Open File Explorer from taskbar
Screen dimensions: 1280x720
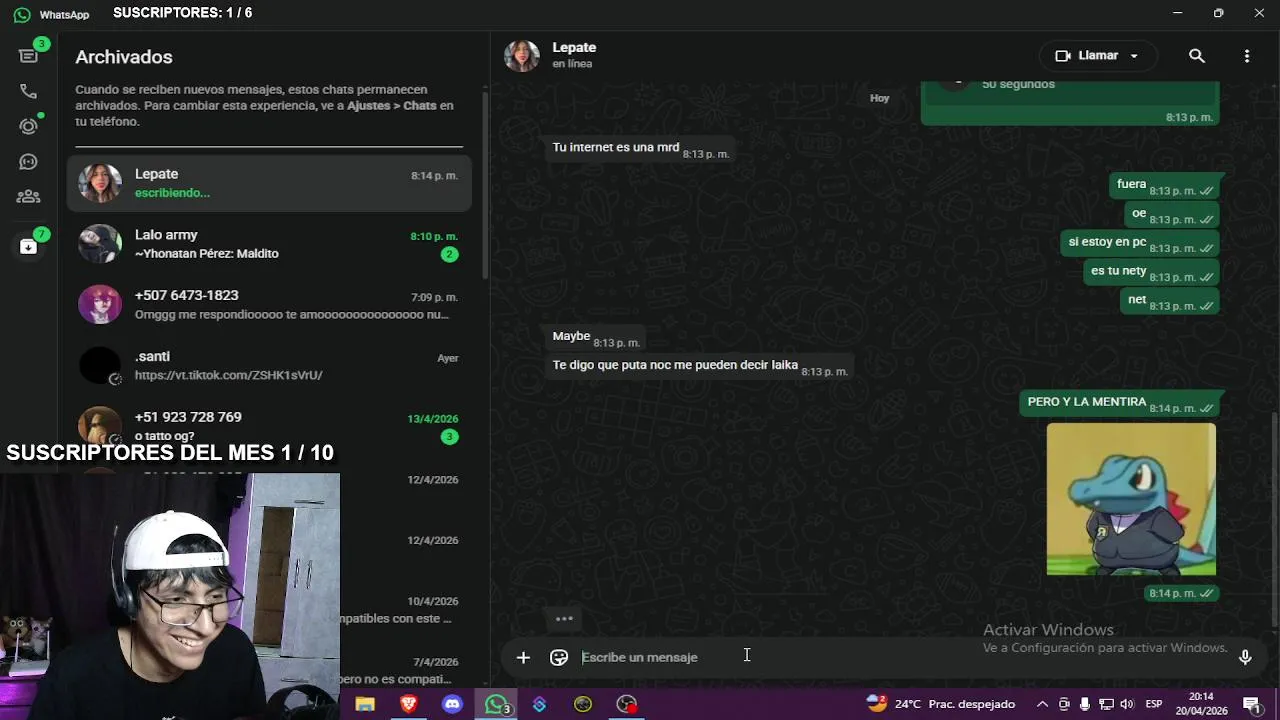click(x=365, y=704)
